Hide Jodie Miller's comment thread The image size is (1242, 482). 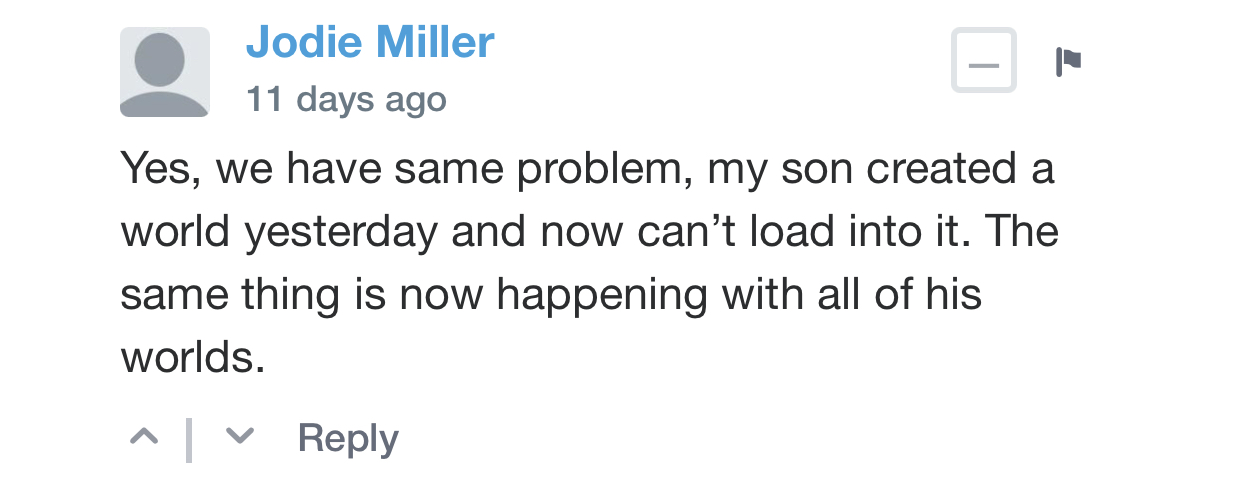tap(983, 61)
